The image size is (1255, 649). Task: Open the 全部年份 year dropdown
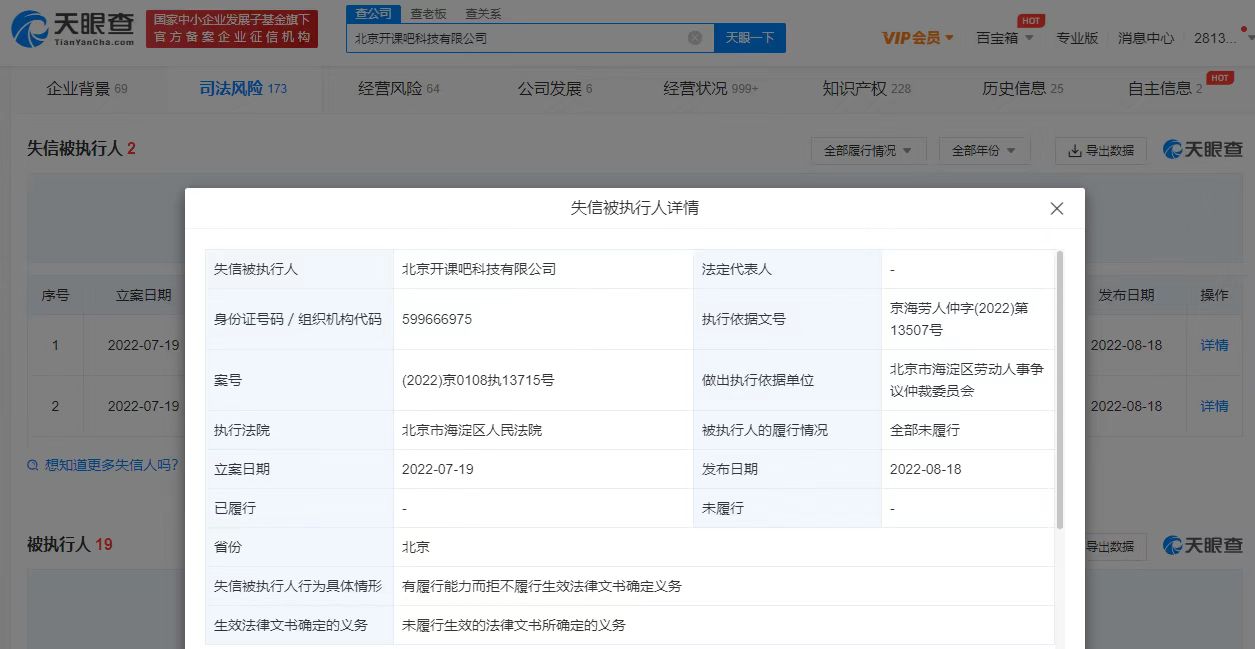pos(984,151)
